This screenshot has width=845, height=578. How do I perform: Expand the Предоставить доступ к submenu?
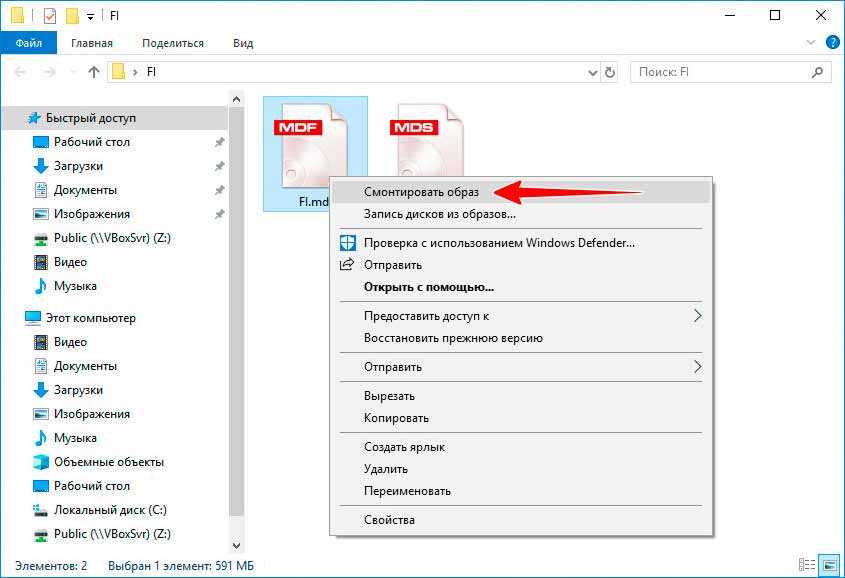pos(697,316)
